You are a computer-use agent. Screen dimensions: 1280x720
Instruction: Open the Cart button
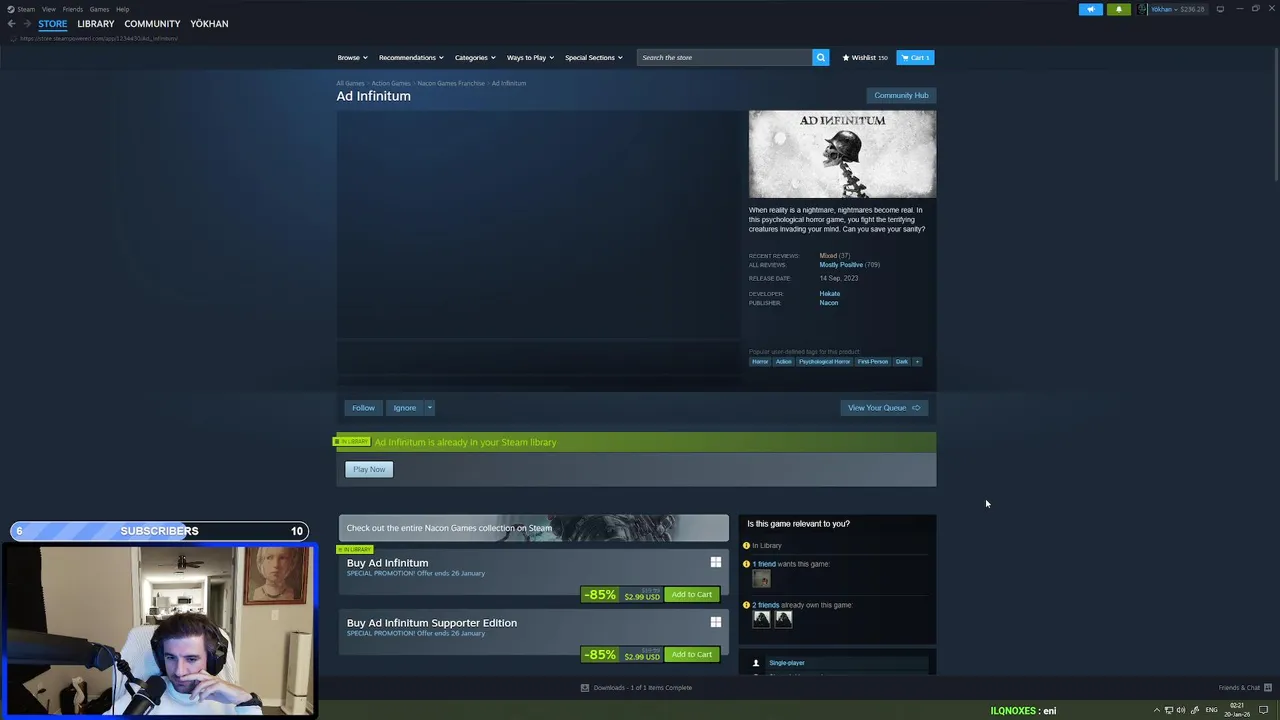915,57
